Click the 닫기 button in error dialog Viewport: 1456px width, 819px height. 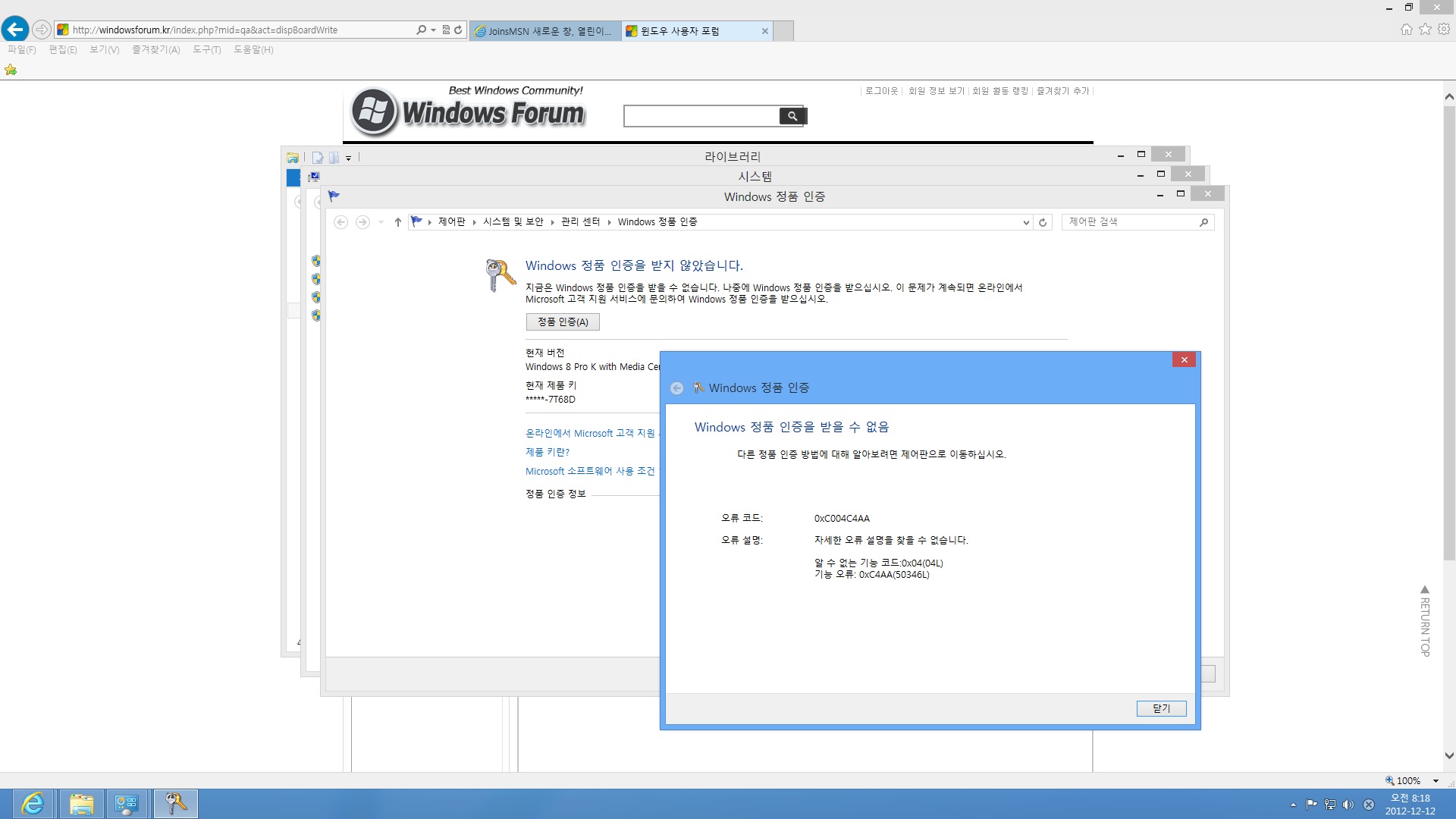coord(1161,708)
